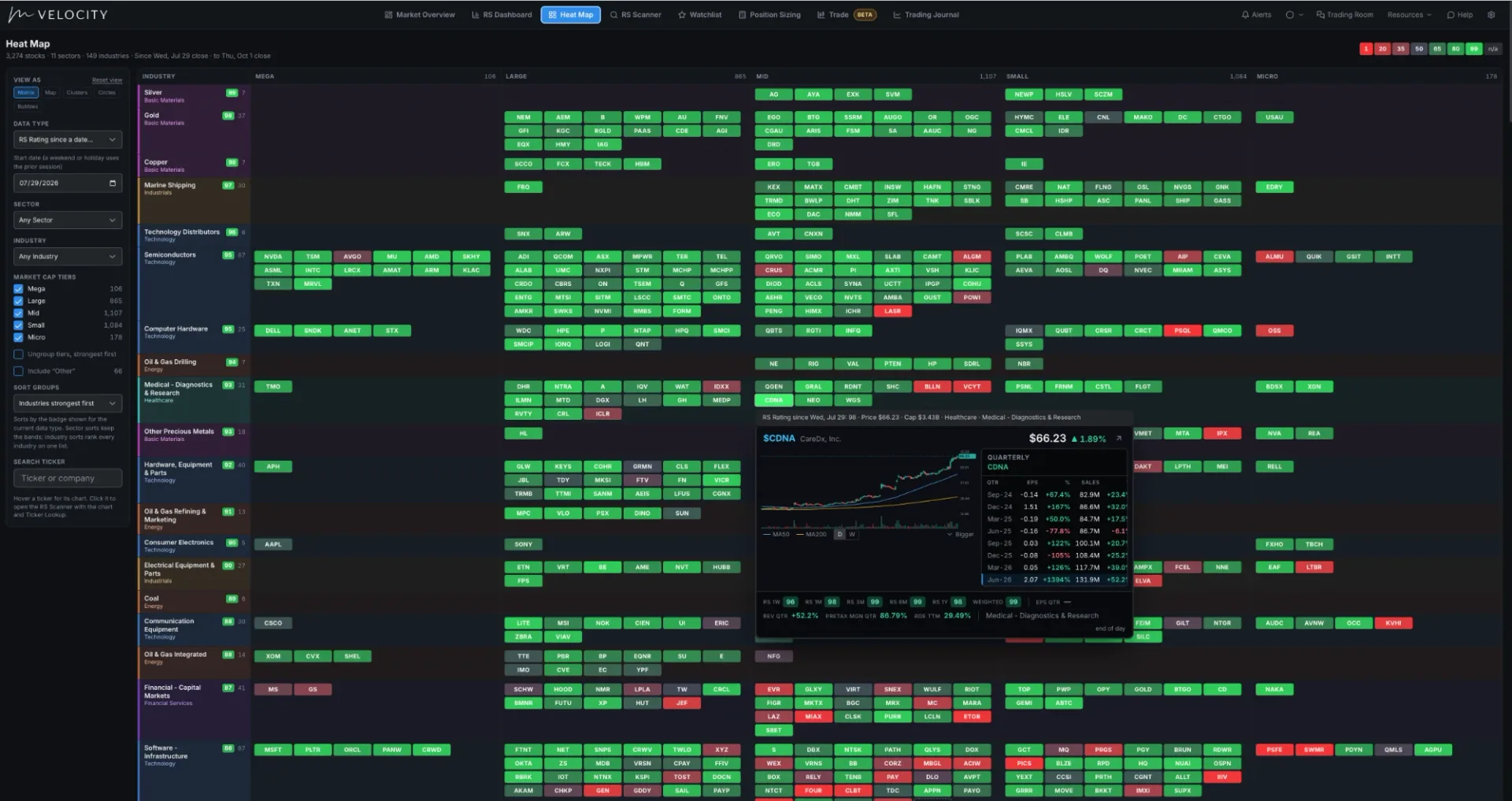Uncheck the Mega market cap tier
The width and height of the screenshot is (1512, 801).
18,289
